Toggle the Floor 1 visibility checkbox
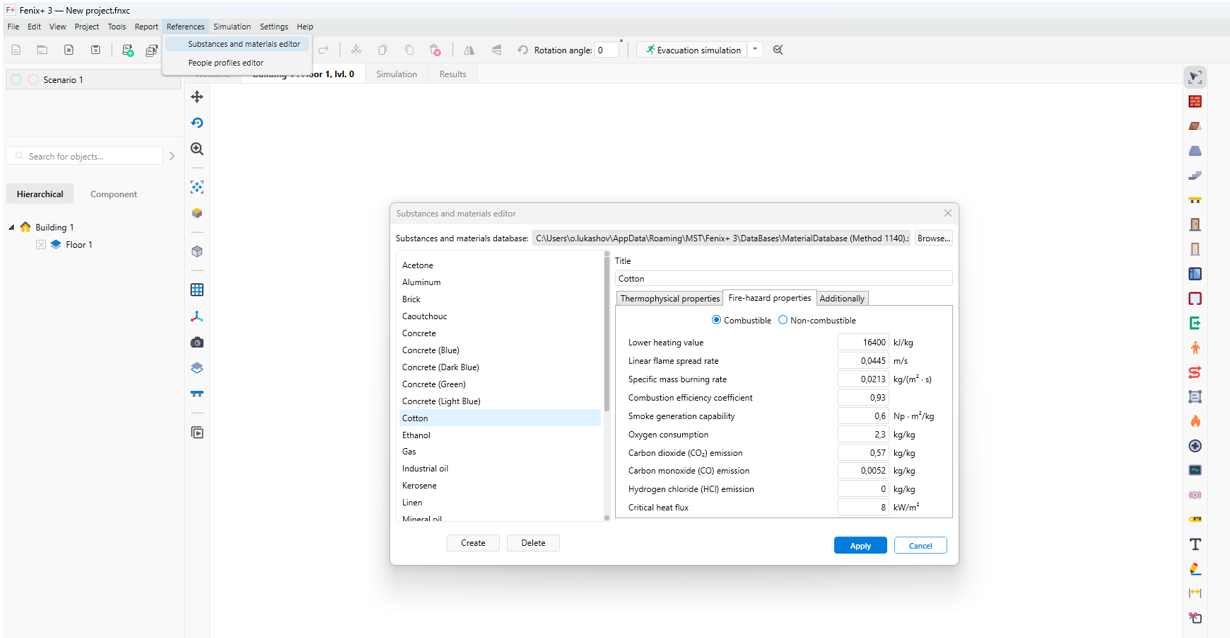Image resolution: width=1230 pixels, height=638 pixels. (41, 245)
